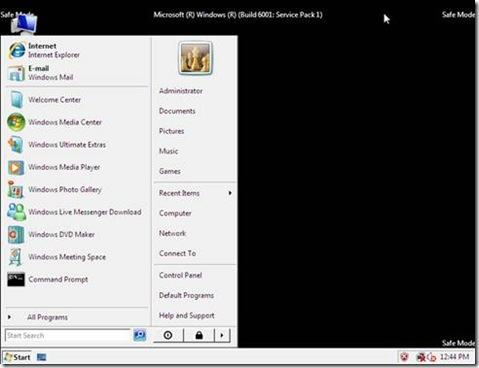Open Computer
Viewport: 479px width, 368px height.
pos(175,213)
